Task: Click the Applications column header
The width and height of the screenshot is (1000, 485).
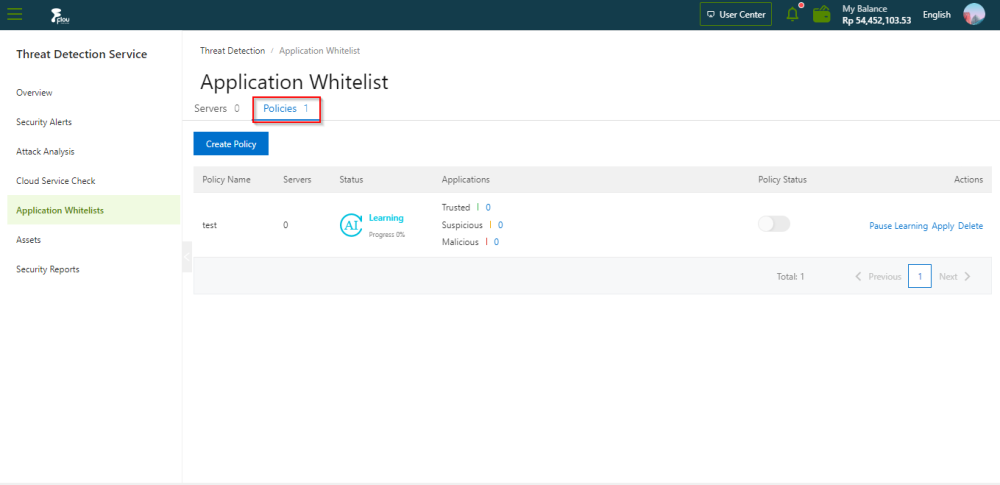Action: 466,179
